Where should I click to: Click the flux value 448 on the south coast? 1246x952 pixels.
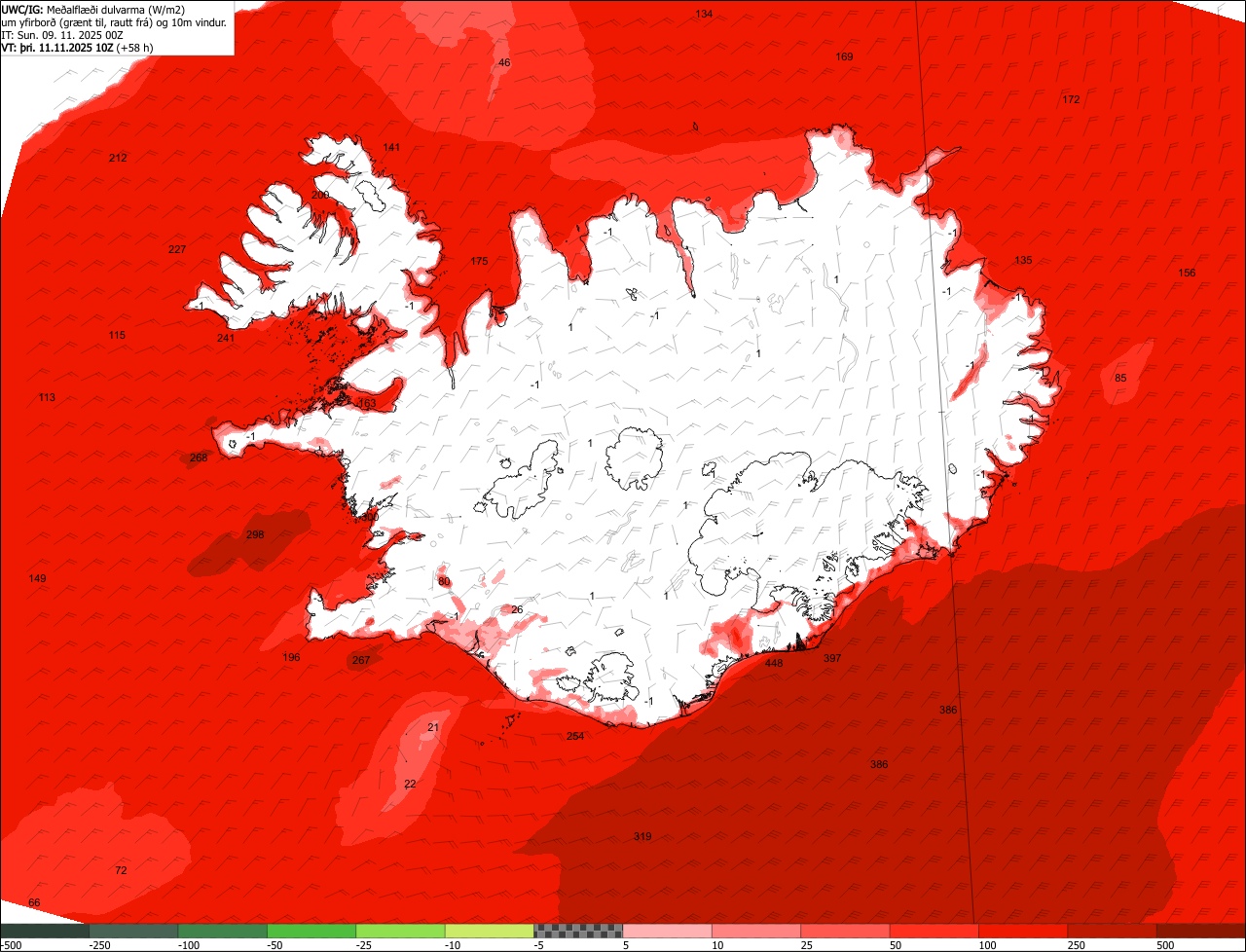click(x=774, y=663)
